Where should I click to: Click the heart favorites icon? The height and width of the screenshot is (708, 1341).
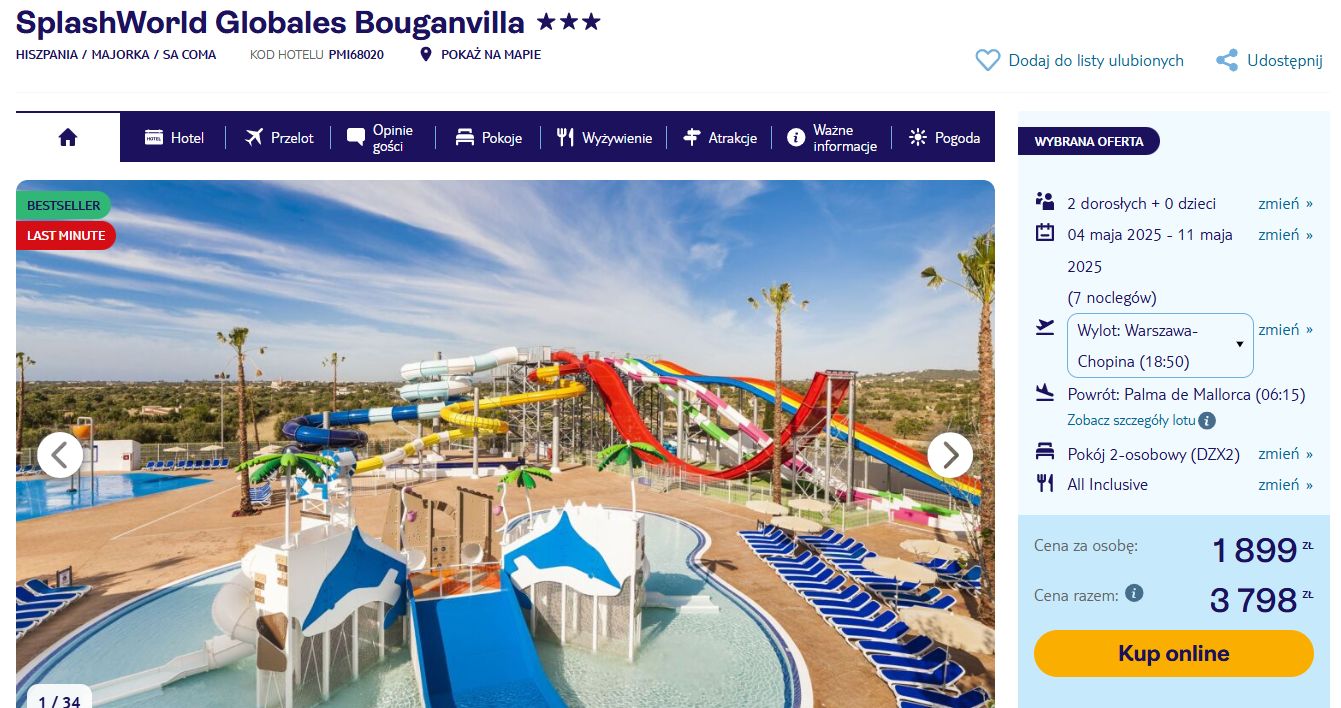point(987,61)
